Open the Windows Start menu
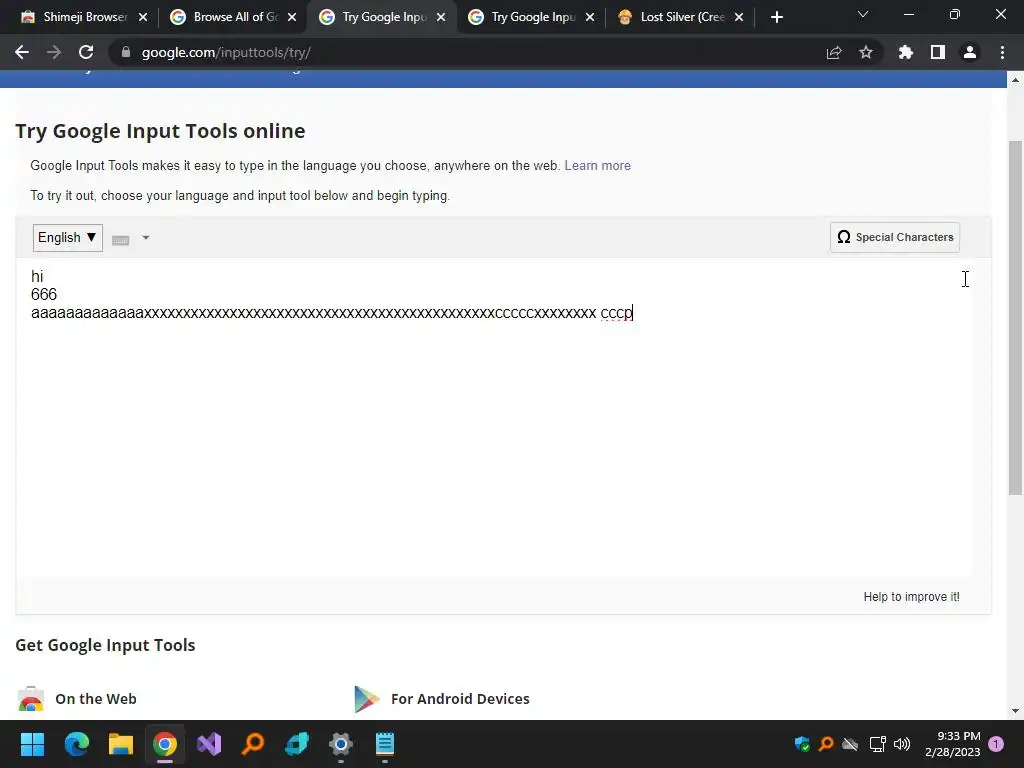Screen dimensions: 1024x768 click(32, 744)
